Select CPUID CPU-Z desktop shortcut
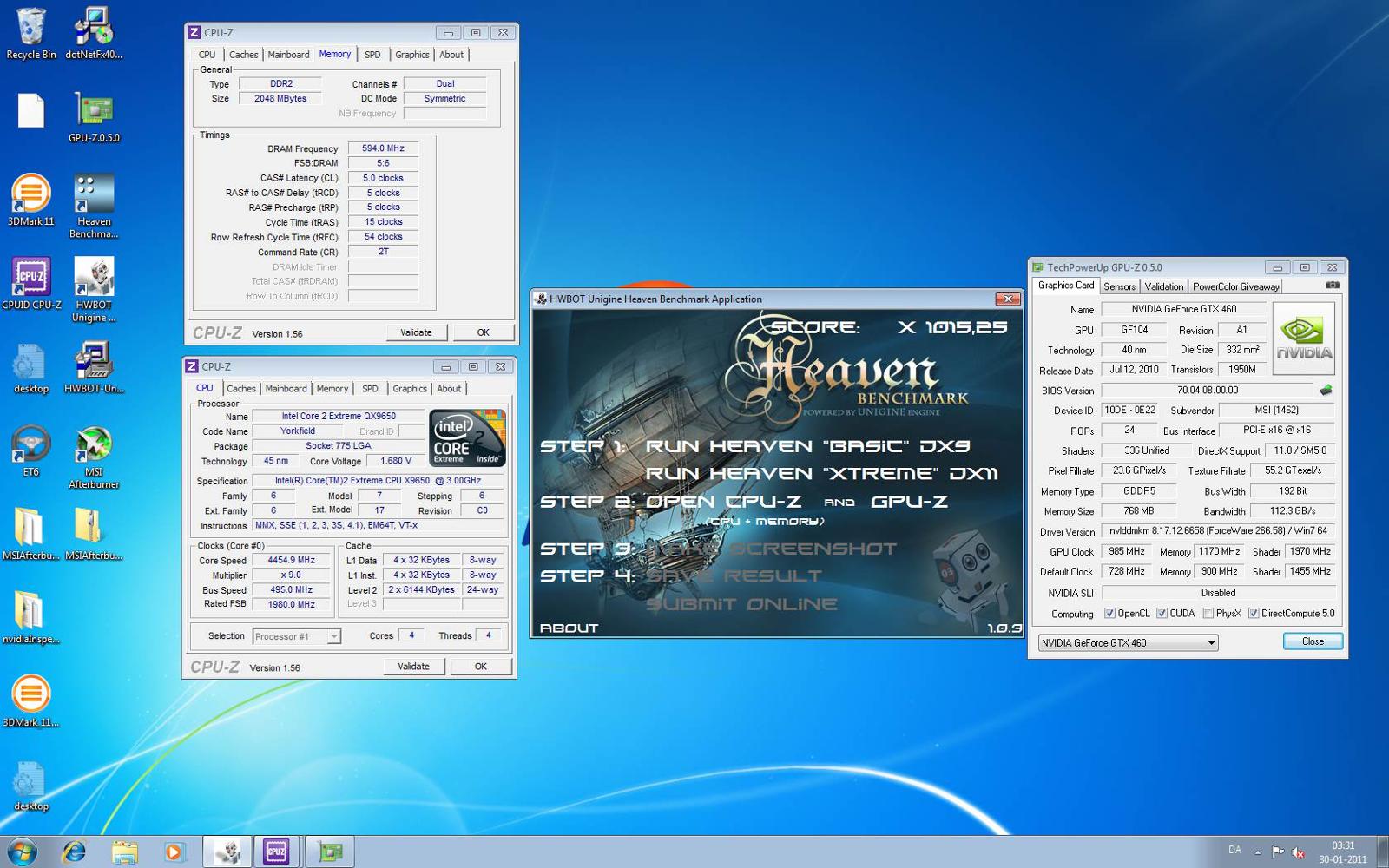Image resolution: width=1389 pixels, height=868 pixels. pyautogui.click(x=31, y=283)
